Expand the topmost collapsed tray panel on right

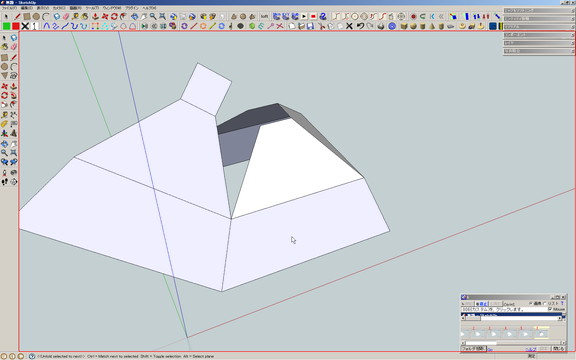coord(539,11)
